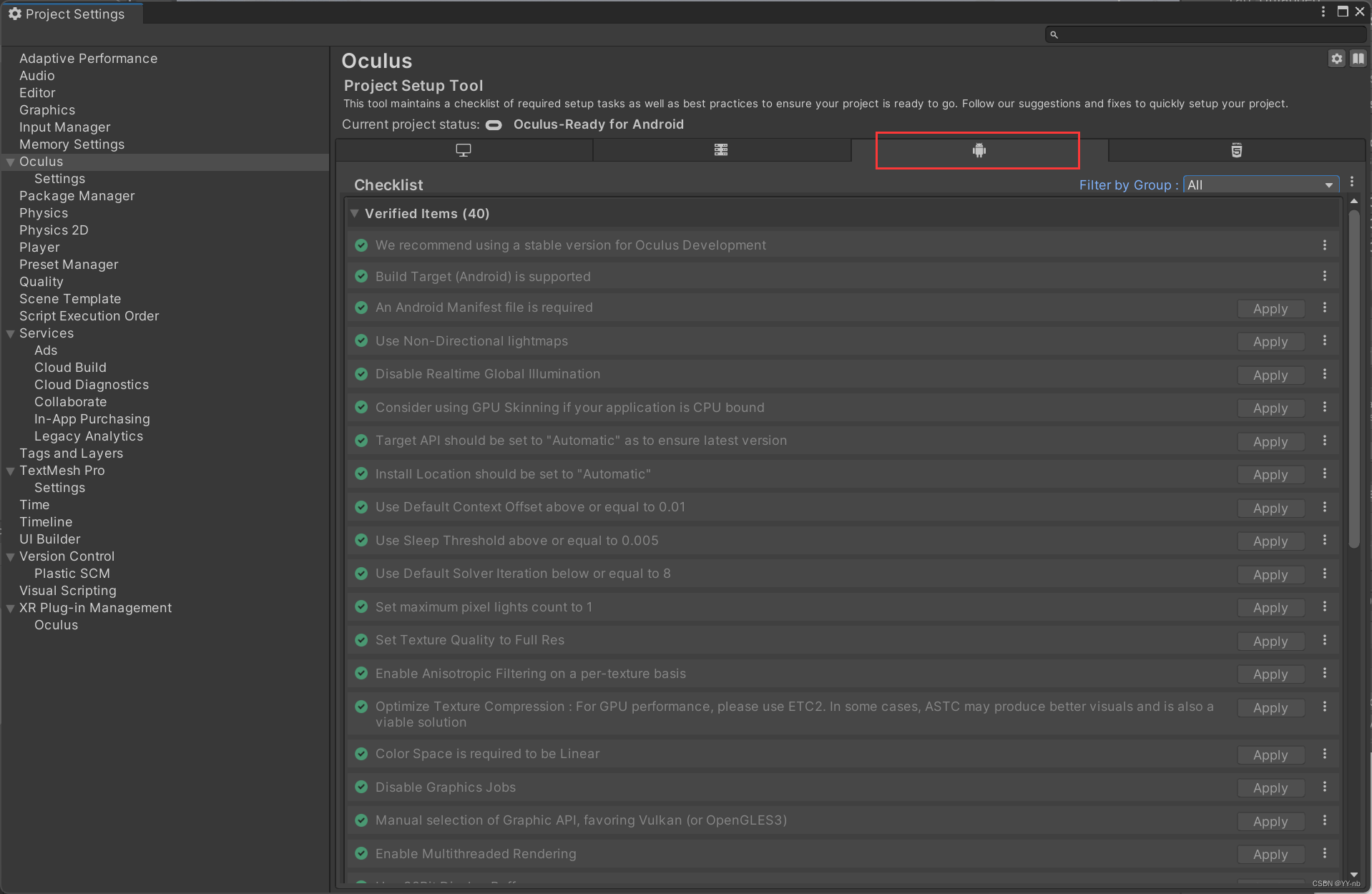Open Oculus settings gear icon
The image size is (1372, 894).
coord(1336,59)
